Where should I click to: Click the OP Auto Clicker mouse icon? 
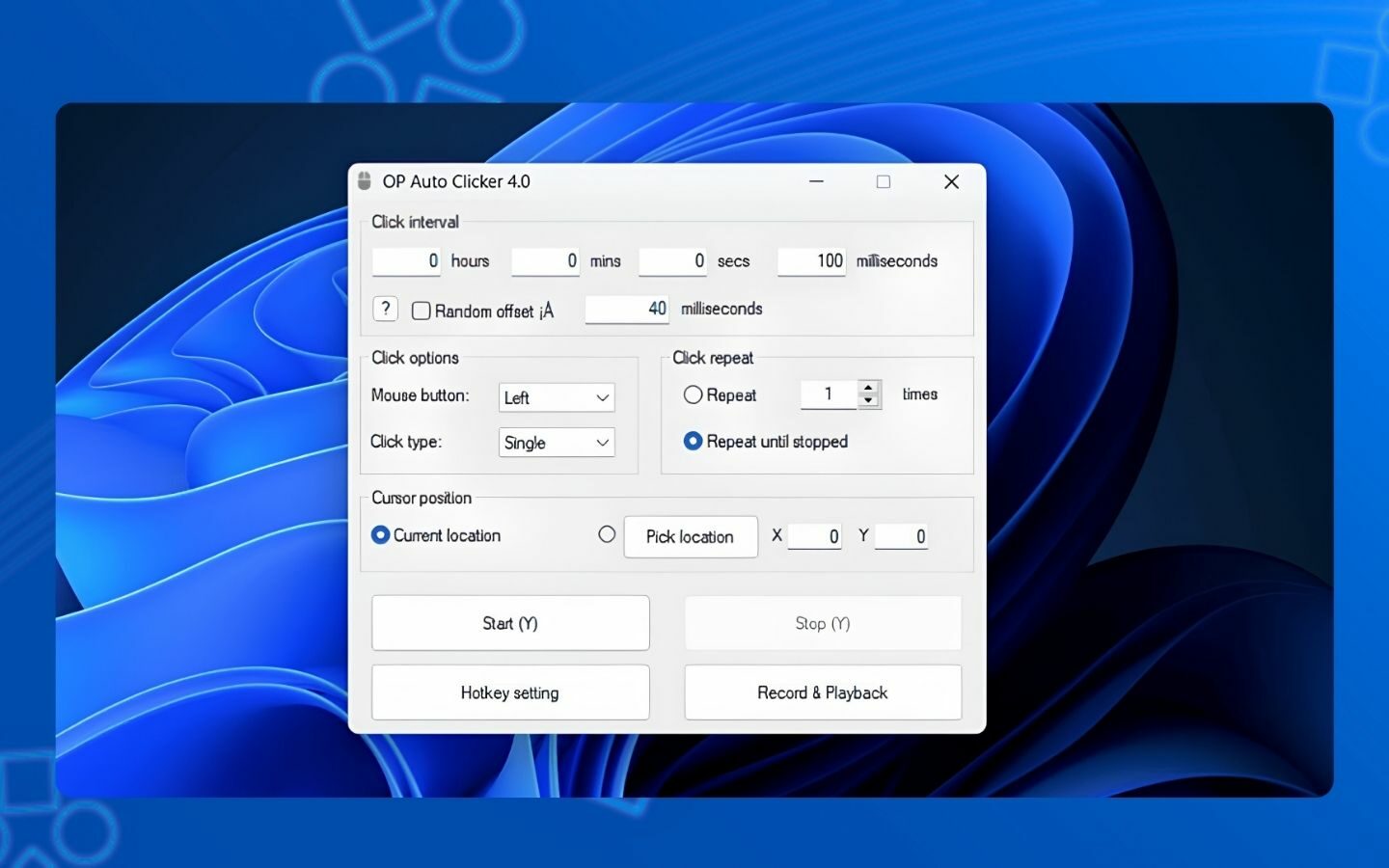coord(365,181)
